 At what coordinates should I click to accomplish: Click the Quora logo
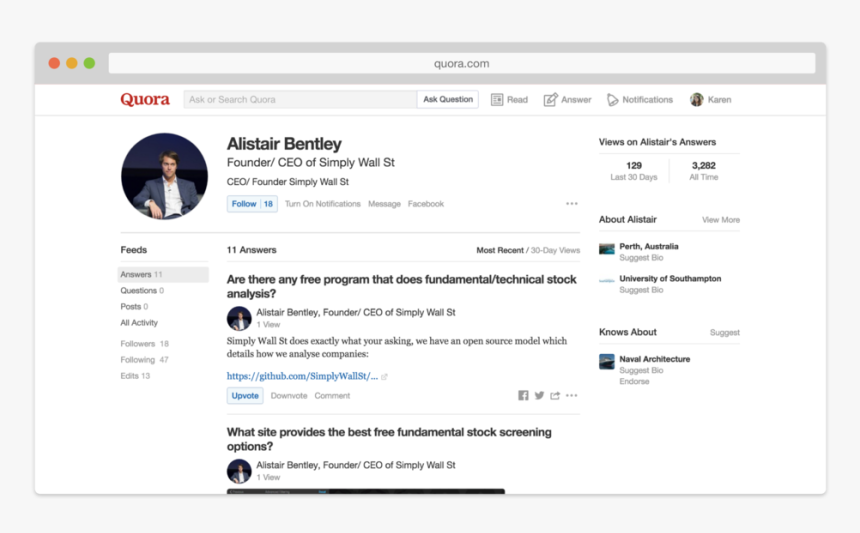tap(145, 99)
